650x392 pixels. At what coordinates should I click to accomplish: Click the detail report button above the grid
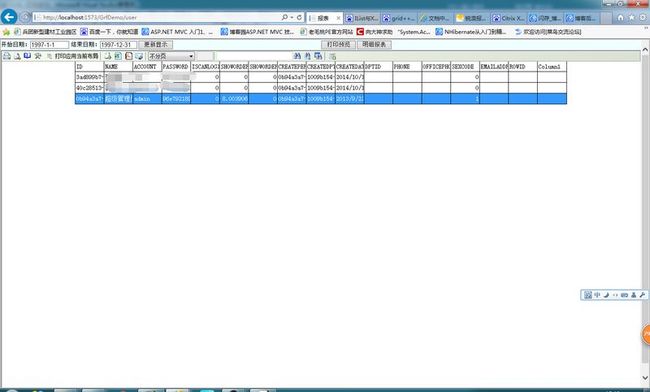click(374, 44)
